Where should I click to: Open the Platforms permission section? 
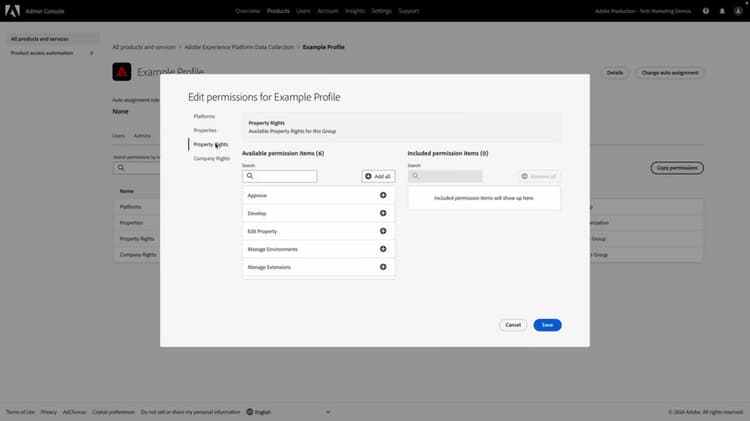point(204,116)
